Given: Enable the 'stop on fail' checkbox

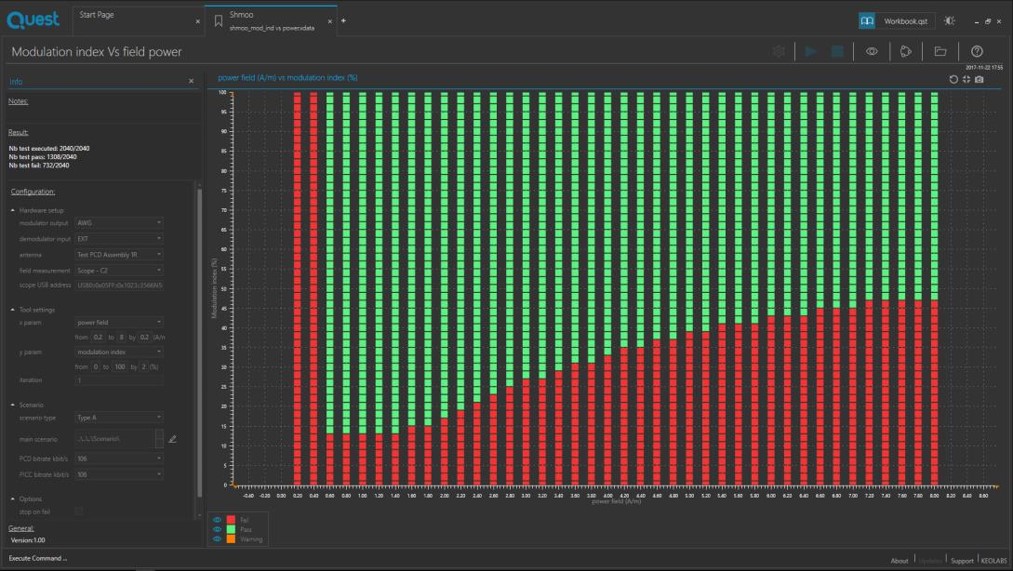Looking at the screenshot, I should [79, 512].
